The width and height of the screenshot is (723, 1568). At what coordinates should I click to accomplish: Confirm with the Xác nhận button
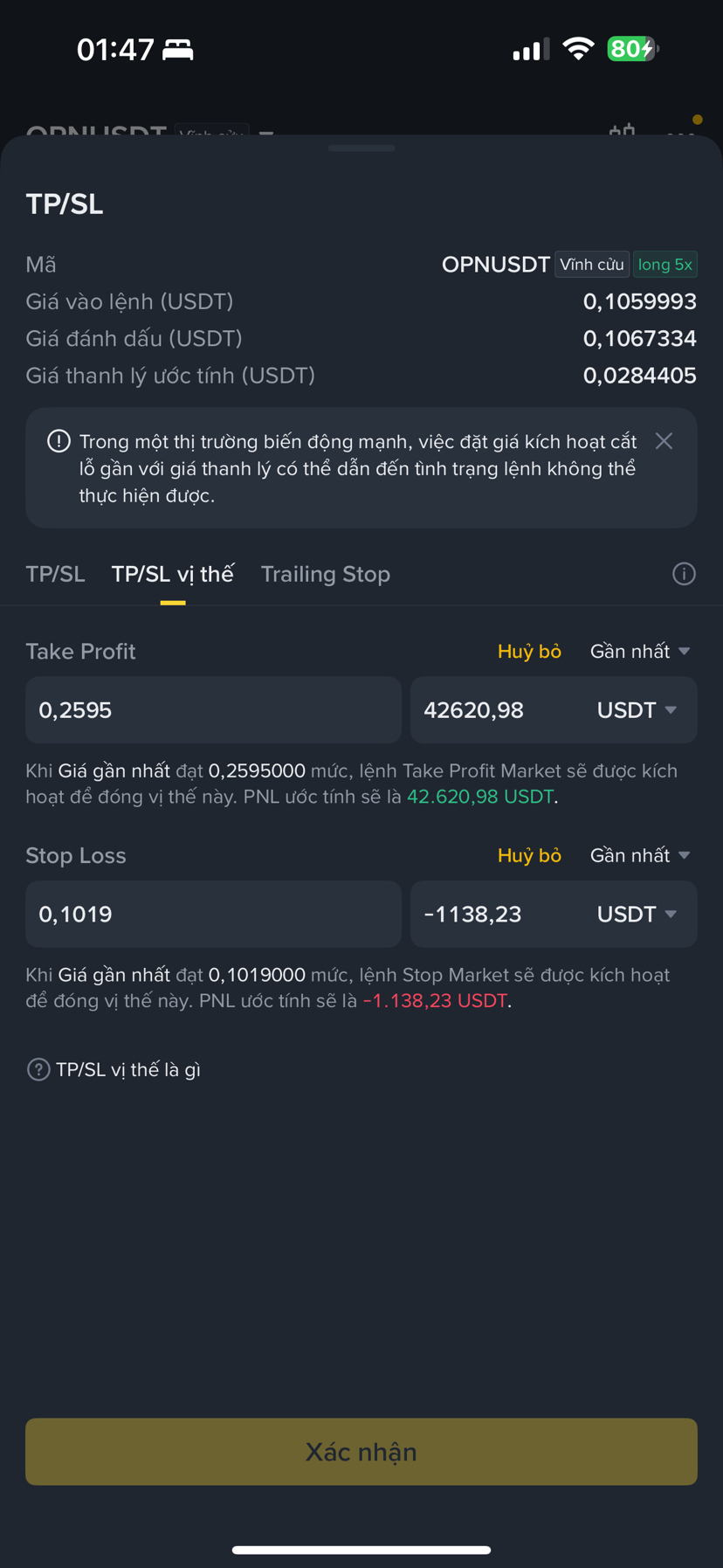click(361, 1452)
